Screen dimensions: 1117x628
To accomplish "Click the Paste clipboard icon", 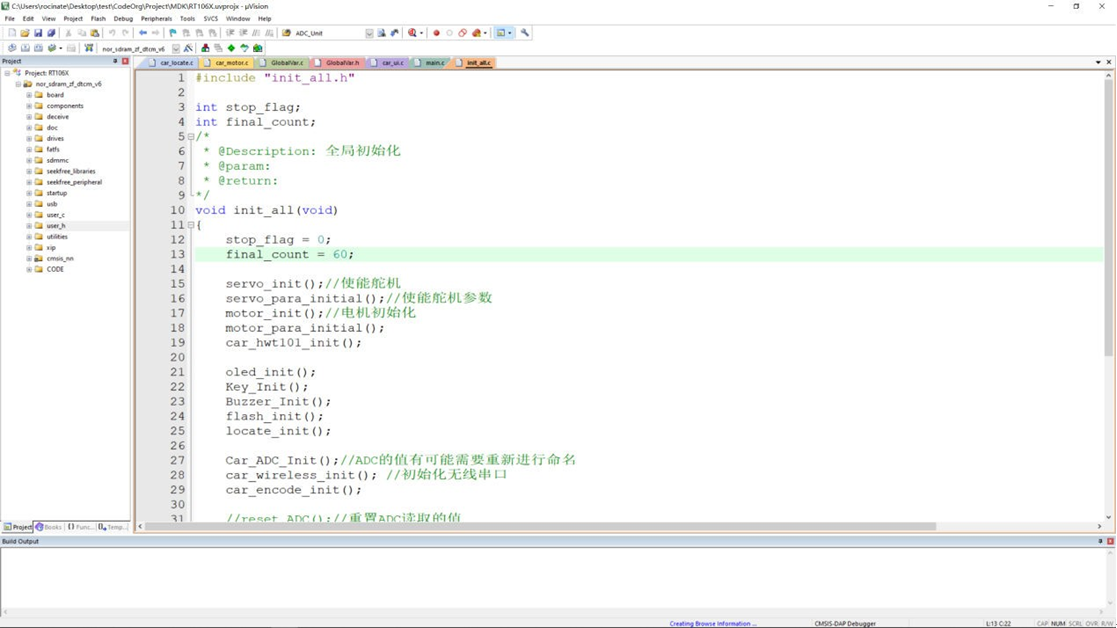I will coord(95,33).
